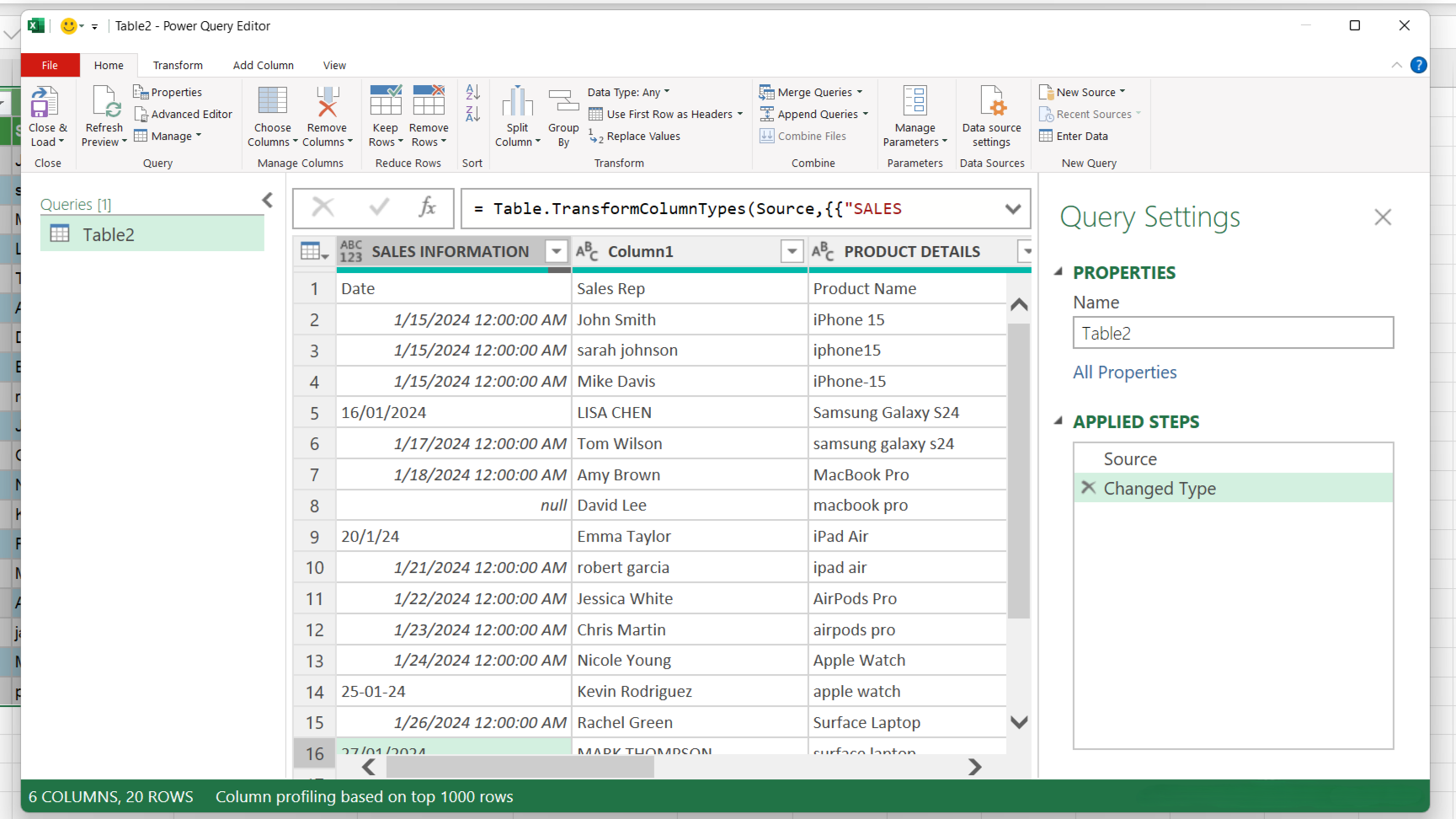The height and width of the screenshot is (819, 1456).
Task: Collapse the PROPERTIES section
Action: click(x=1059, y=272)
